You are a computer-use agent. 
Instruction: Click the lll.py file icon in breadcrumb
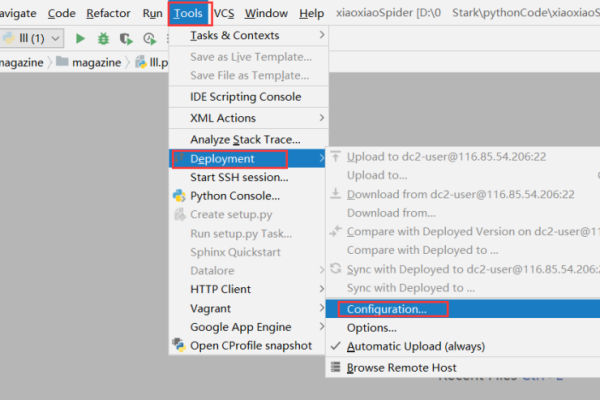tap(142, 63)
